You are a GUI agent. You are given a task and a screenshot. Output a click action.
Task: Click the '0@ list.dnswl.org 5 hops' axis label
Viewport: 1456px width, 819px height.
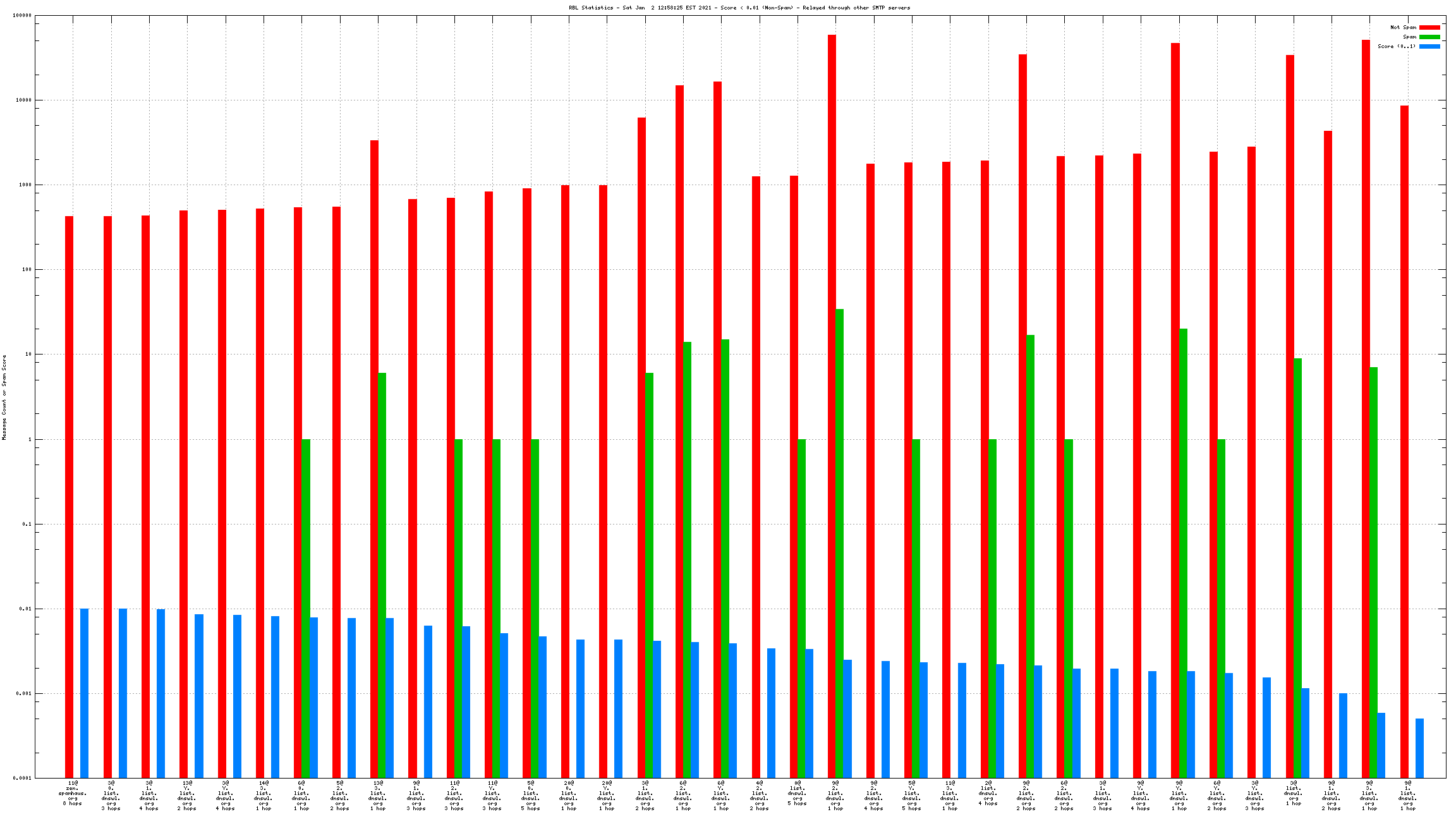pos(797,792)
